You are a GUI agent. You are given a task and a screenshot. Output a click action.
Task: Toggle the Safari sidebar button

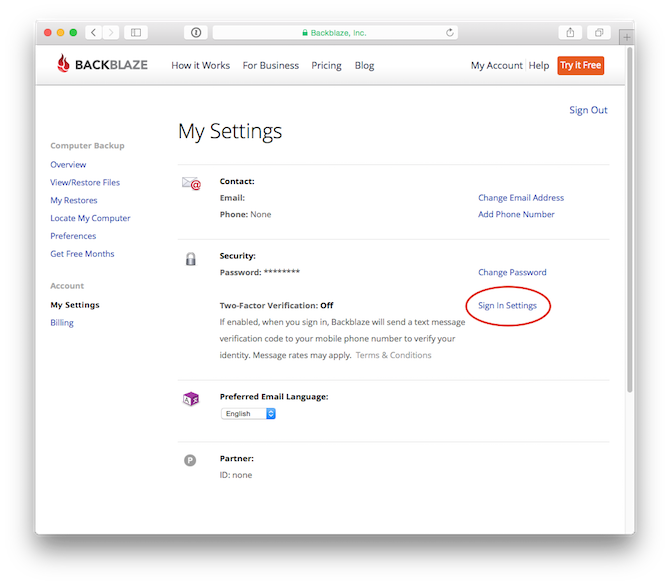135,33
